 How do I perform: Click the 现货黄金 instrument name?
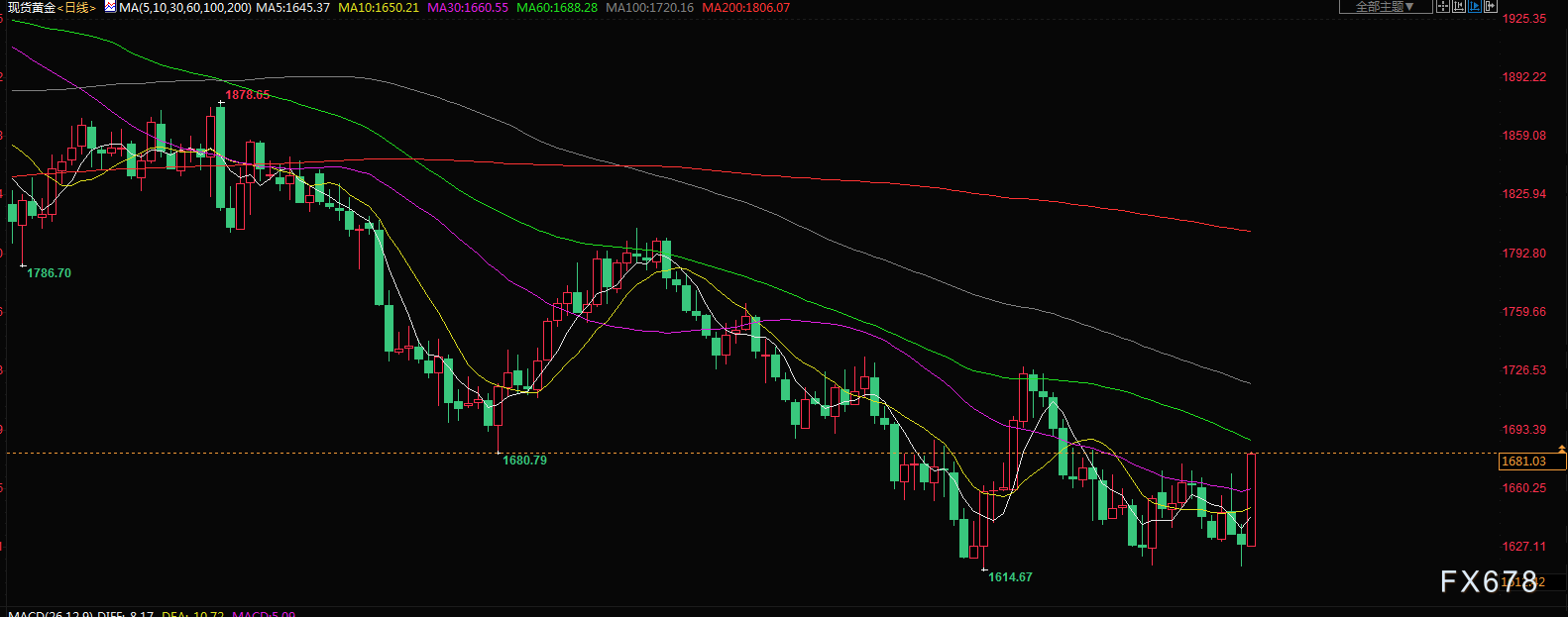[31, 8]
